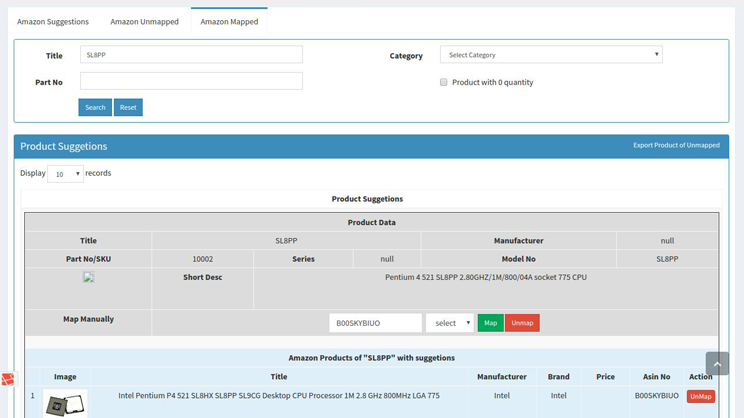Open the Select Category dropdown
The height and width of the screenshot is (418, 744).
tap(551, 55)
